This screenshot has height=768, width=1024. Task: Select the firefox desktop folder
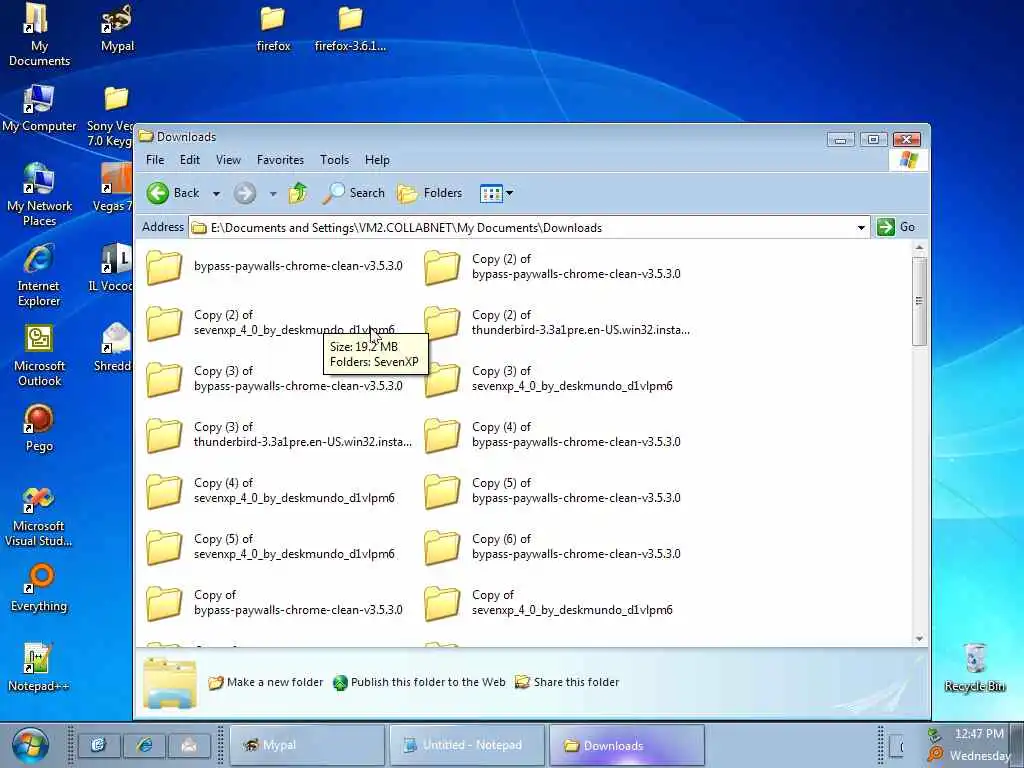273,28
